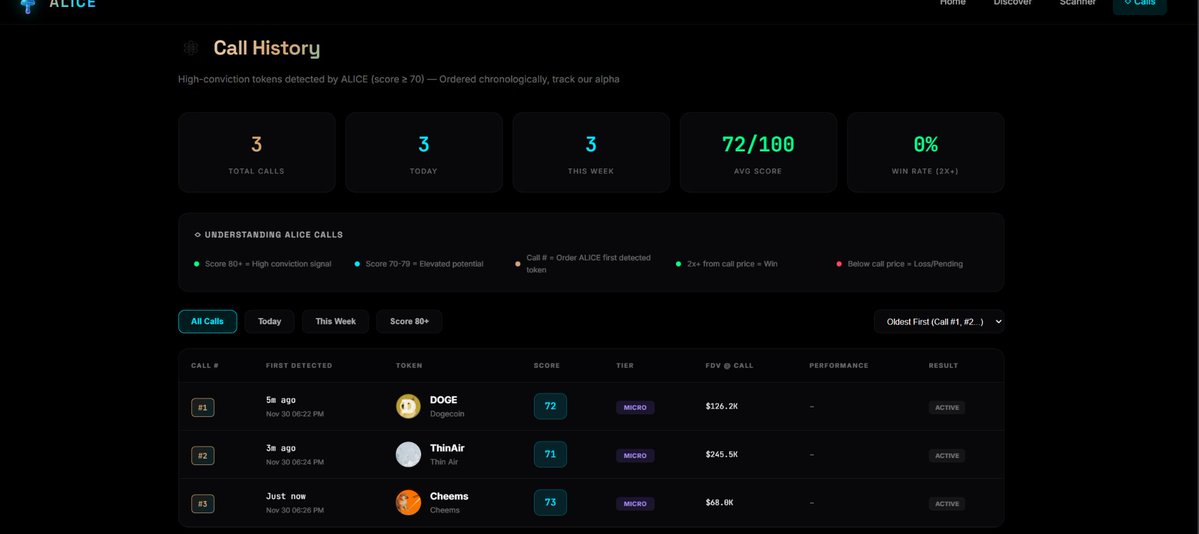Click the ThinAir score badge 71
This screenshot has width=1199, height=534.
tap(551, 454)
